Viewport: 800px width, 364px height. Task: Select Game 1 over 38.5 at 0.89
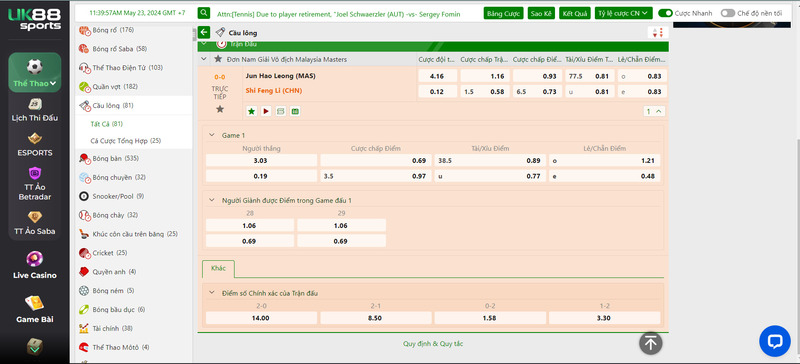490,160
